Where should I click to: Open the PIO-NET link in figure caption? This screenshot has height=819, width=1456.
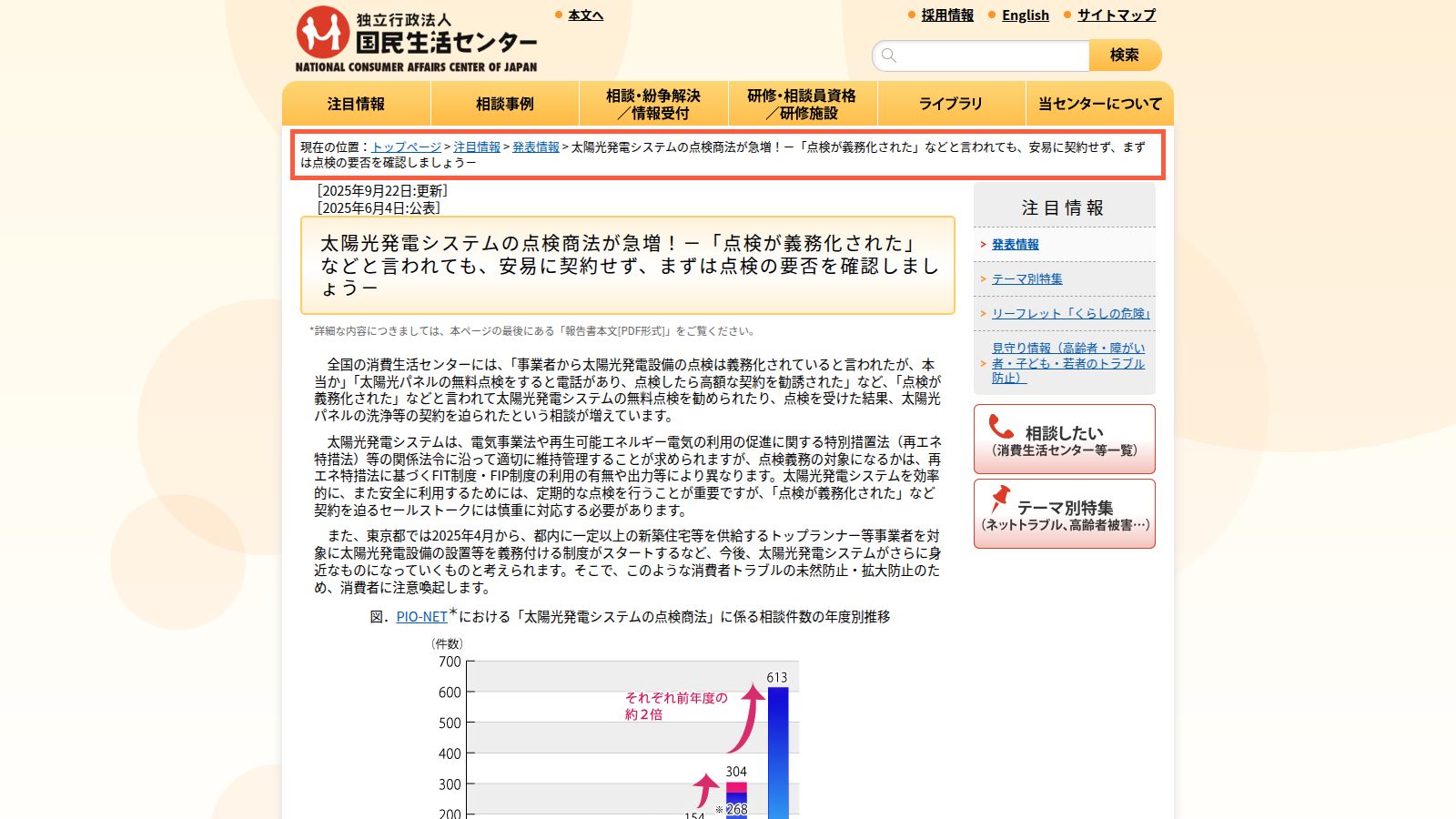421,617
